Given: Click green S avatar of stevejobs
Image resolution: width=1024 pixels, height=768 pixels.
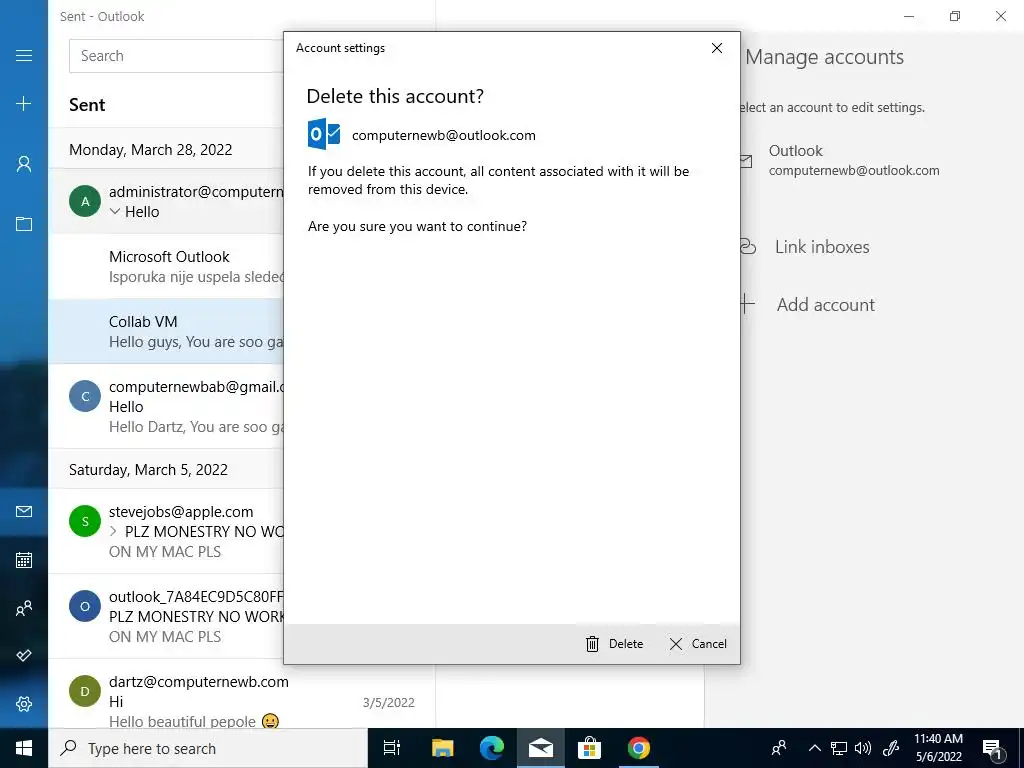Looking at the screenshot, I should click(x=85, y=521).
